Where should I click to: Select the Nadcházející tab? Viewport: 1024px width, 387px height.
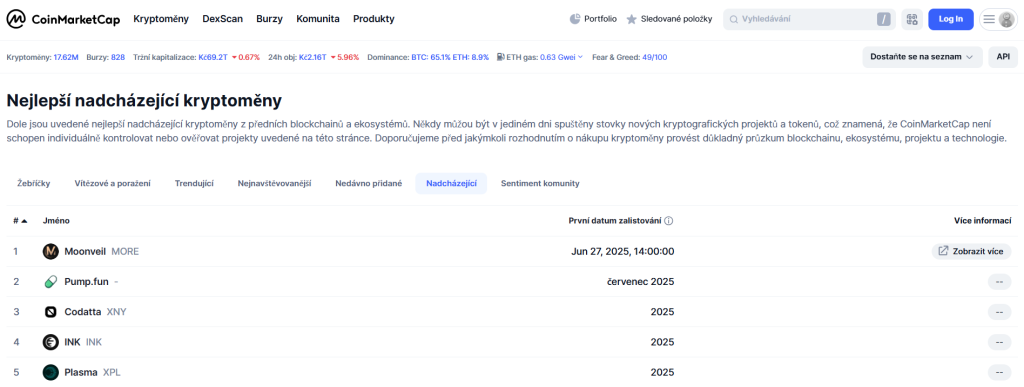click(x=451, y=183)
